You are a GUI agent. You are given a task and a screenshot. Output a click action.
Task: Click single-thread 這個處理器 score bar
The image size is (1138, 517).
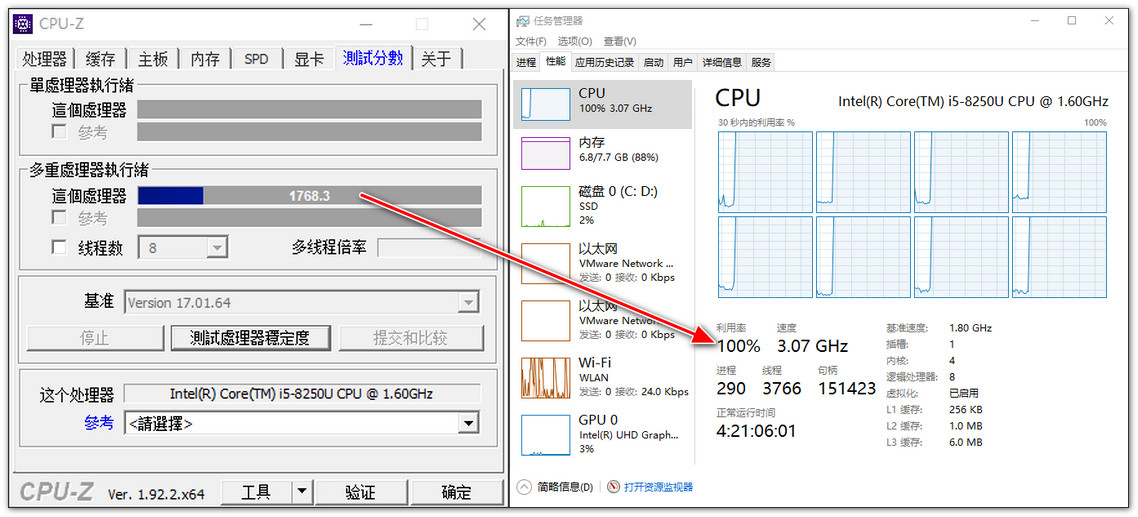coord(309,110)
